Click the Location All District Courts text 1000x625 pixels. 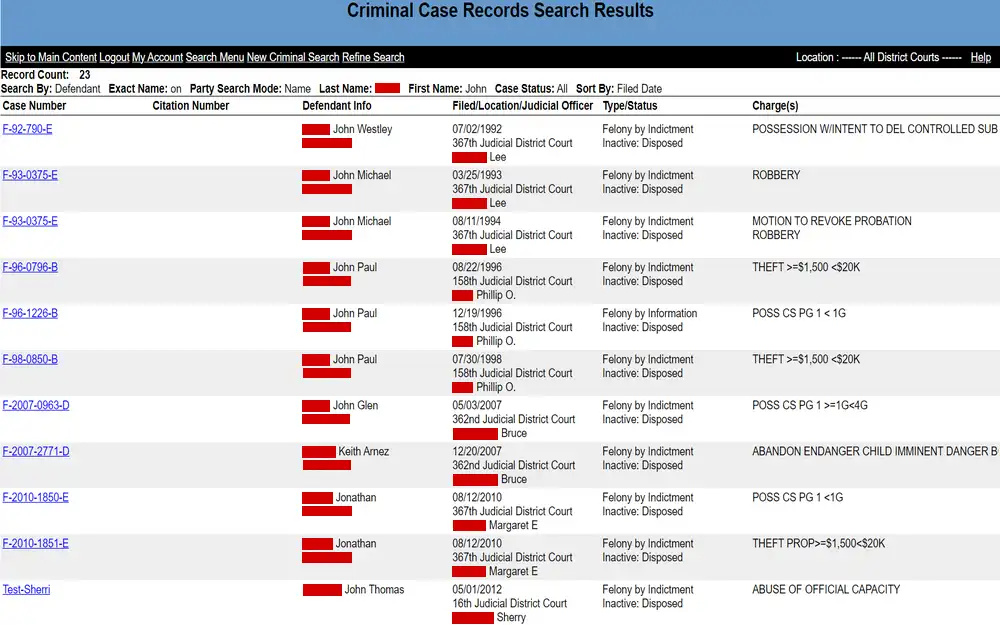tap(879, 57)
